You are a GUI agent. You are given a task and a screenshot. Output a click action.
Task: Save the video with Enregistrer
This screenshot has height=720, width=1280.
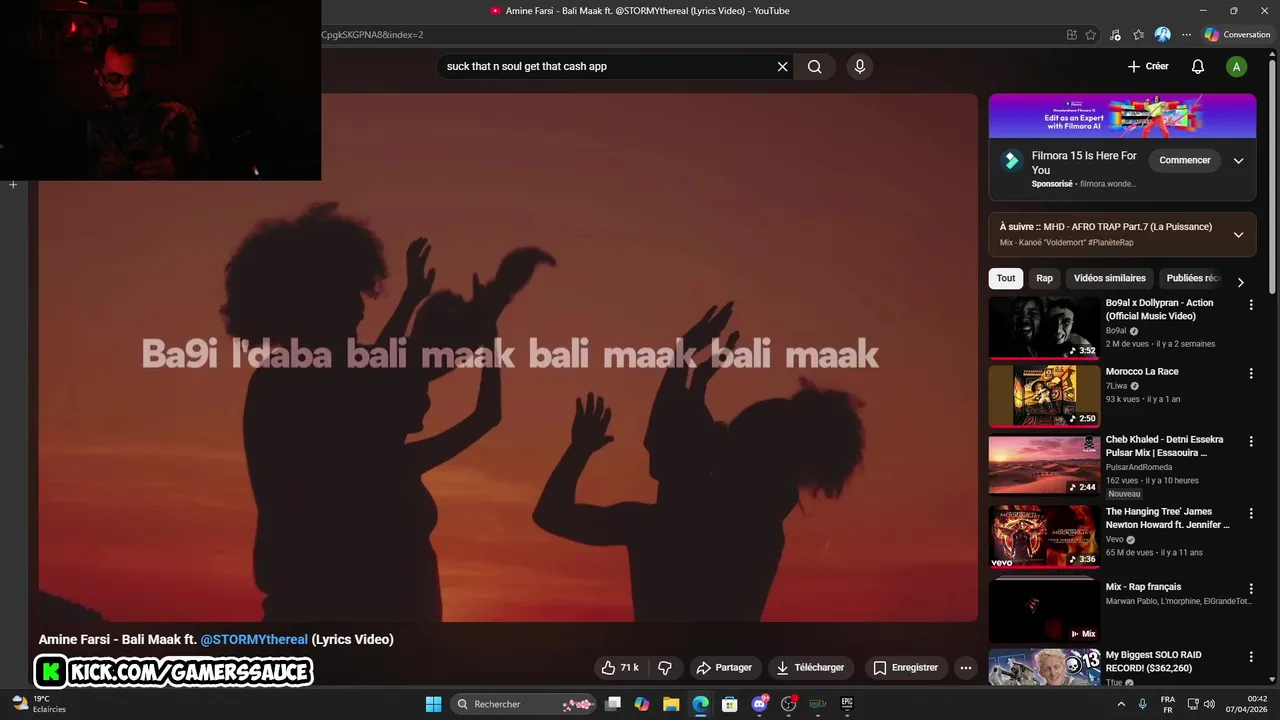905,668
